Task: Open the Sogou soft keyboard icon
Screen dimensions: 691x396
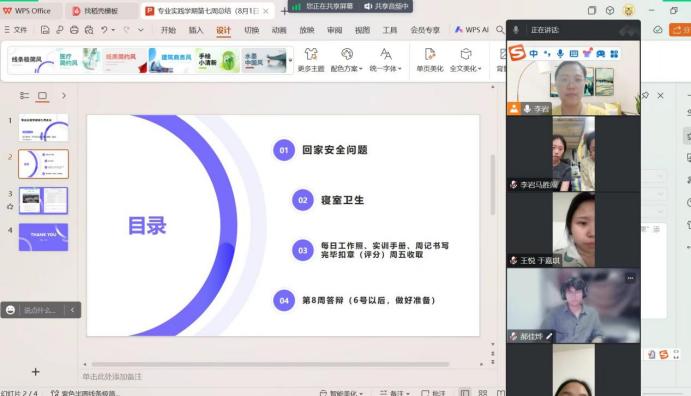Action: (573, 54)
